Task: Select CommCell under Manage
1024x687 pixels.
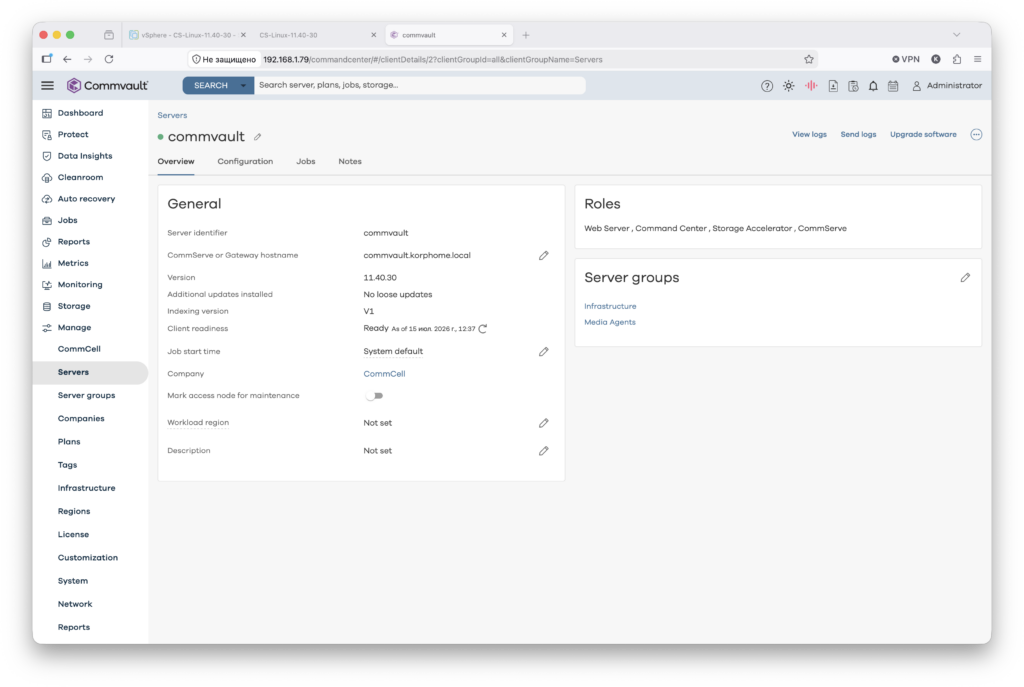Action: (x=79, y=349)
